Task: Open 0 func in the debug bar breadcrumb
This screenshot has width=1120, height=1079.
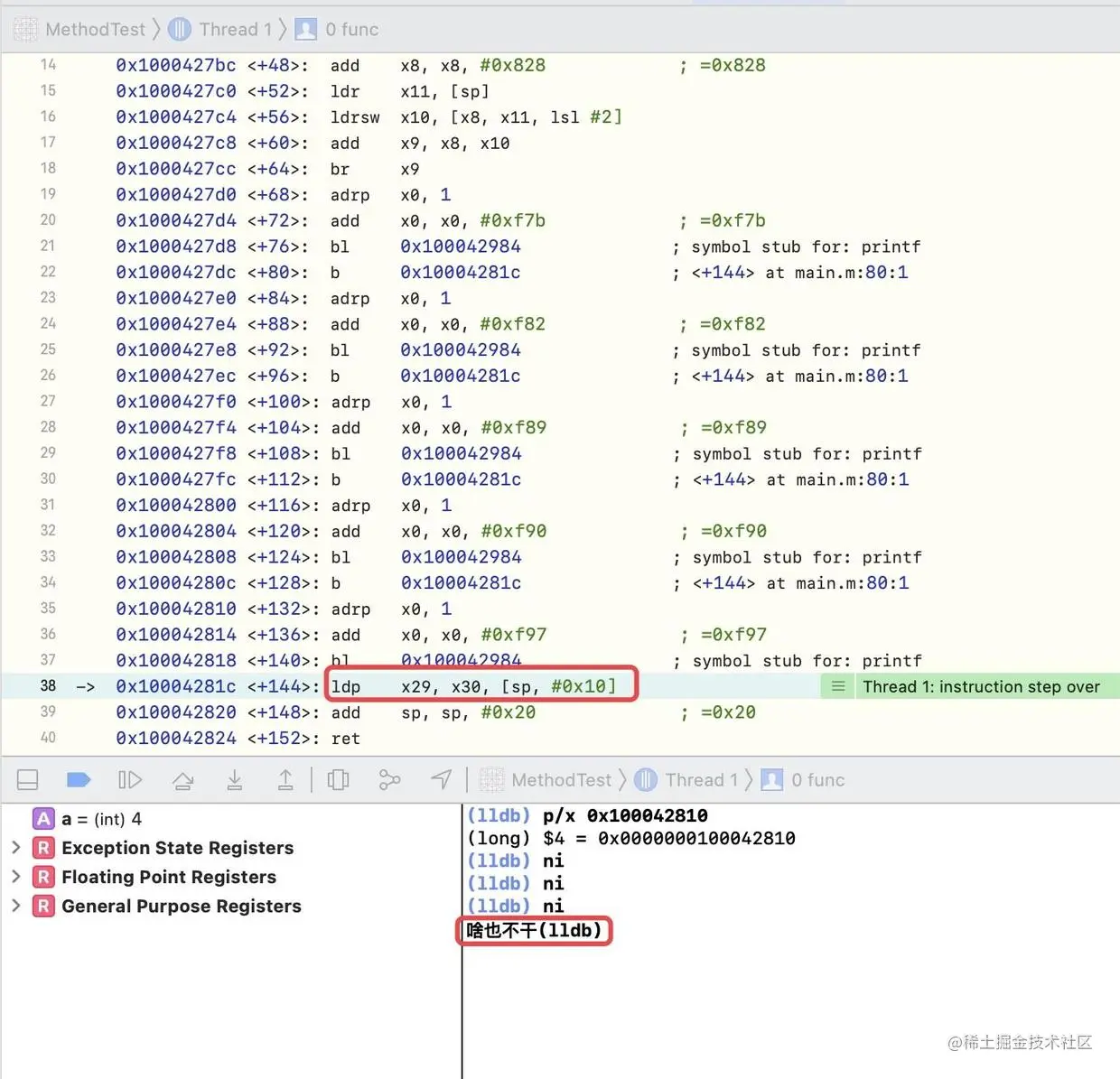Action: tap(817, 780)
